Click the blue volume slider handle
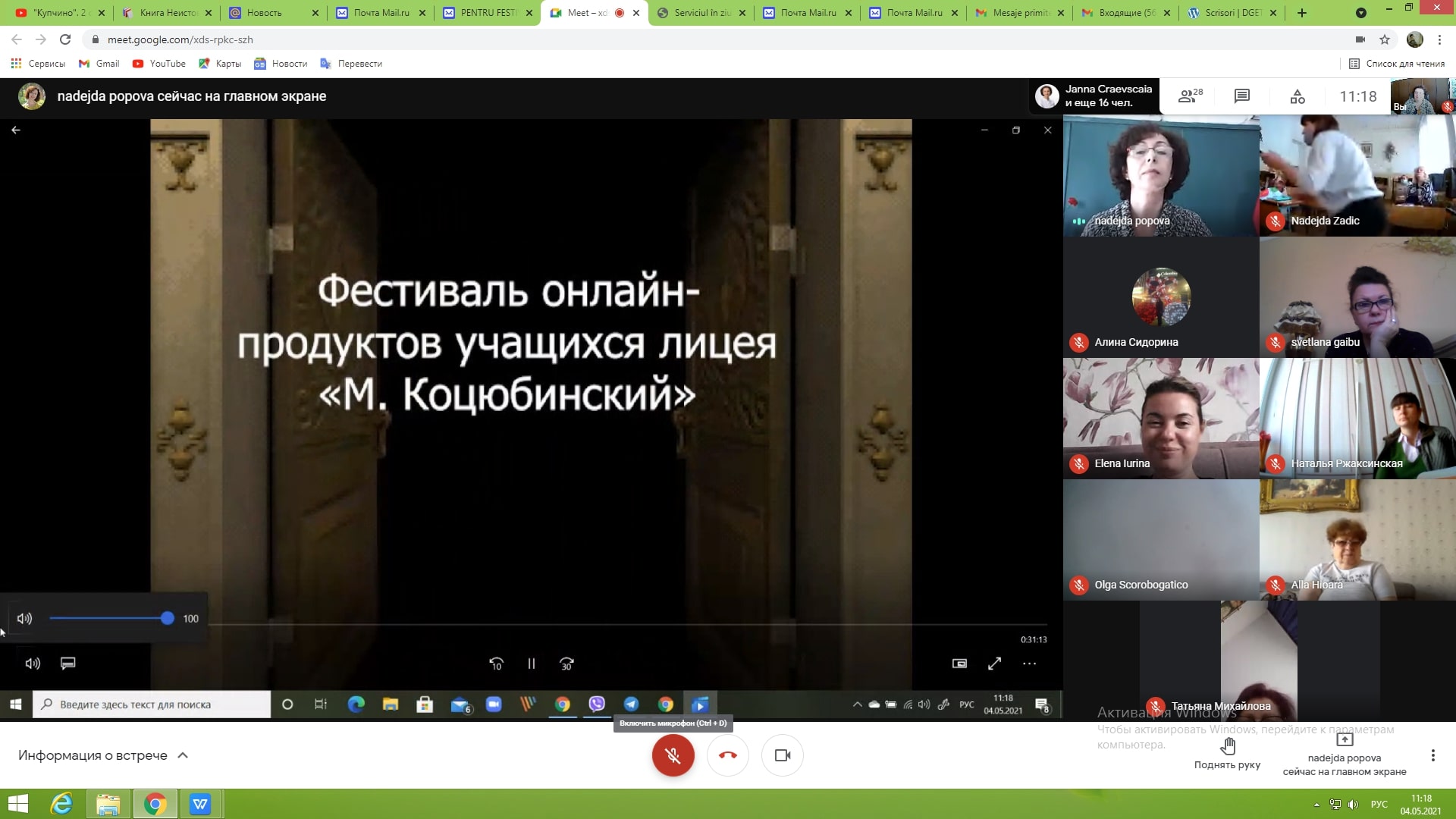Viewport: 1456px width, 819px height. 168,619
